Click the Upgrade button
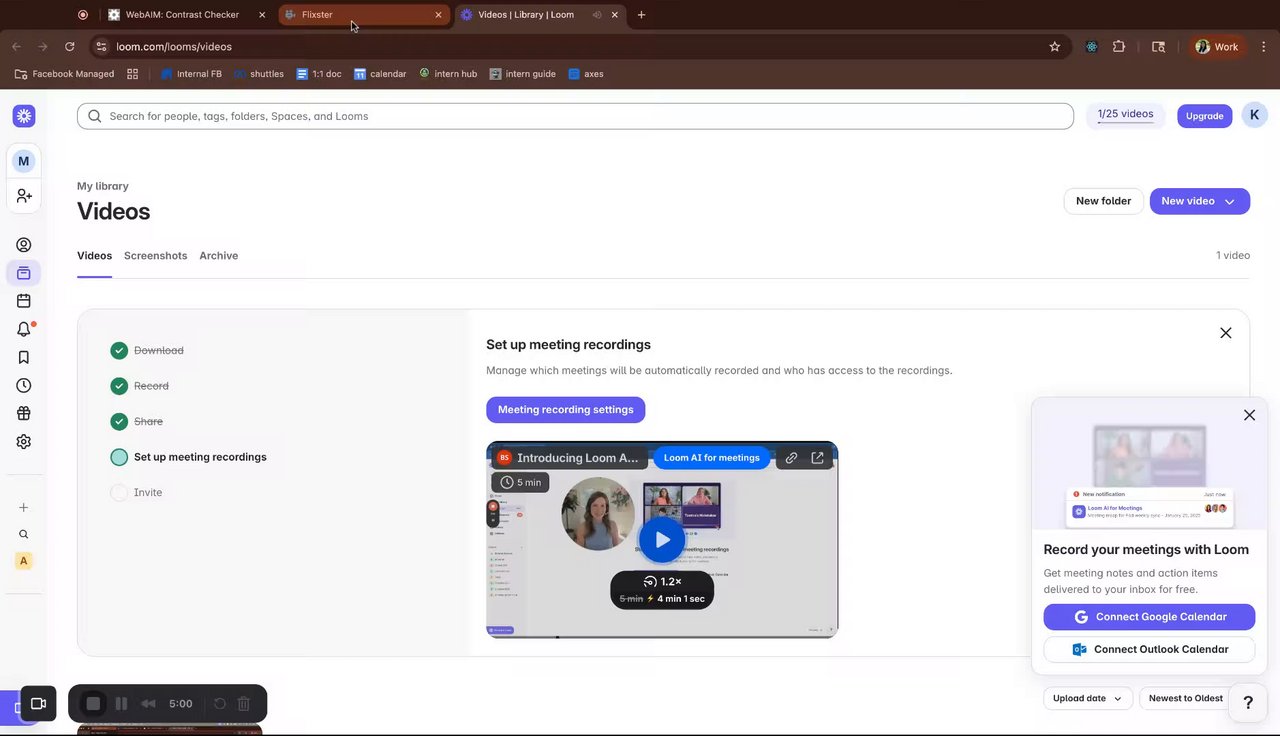 1204,116
